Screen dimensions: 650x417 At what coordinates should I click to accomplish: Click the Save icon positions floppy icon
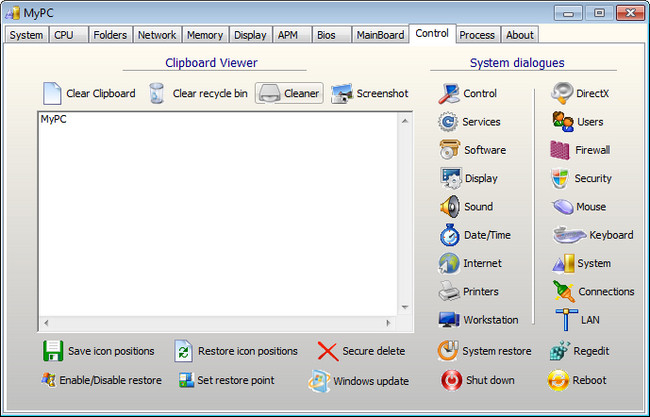(x=53, y=351)
